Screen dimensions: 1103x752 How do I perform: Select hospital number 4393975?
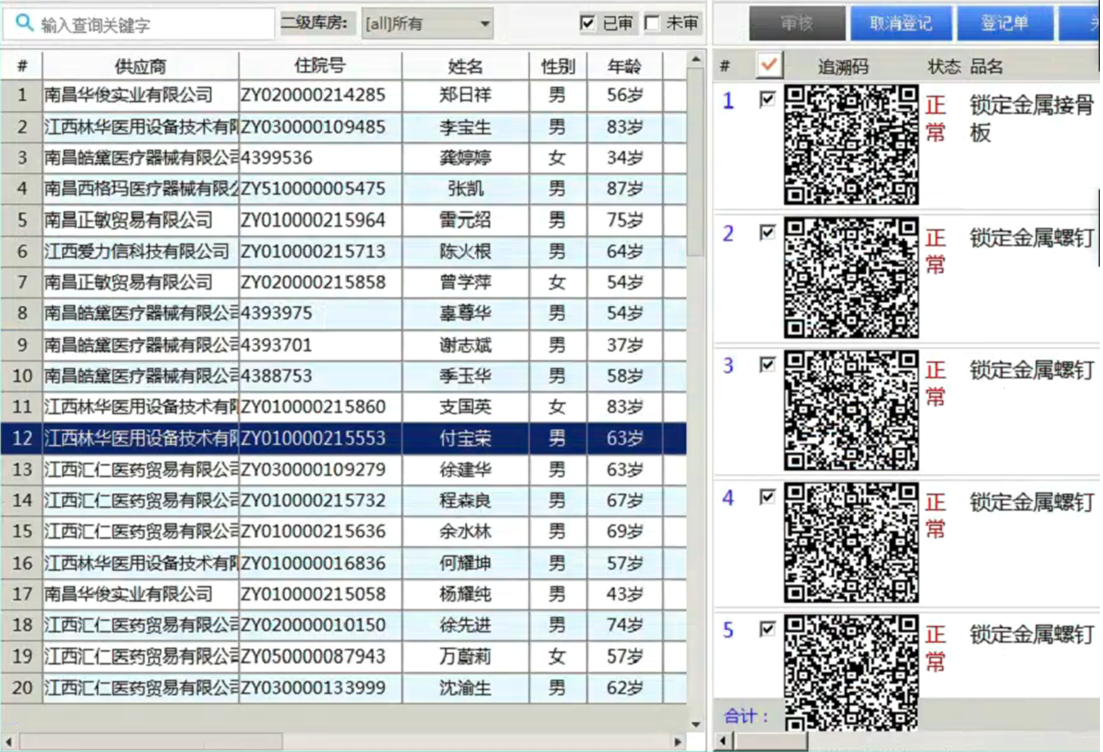coord(276,313)
